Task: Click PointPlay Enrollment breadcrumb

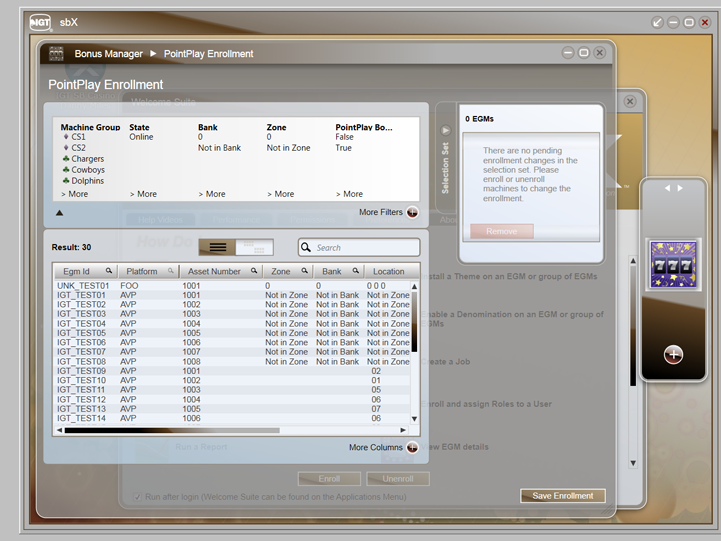Action: click(208, 54)
